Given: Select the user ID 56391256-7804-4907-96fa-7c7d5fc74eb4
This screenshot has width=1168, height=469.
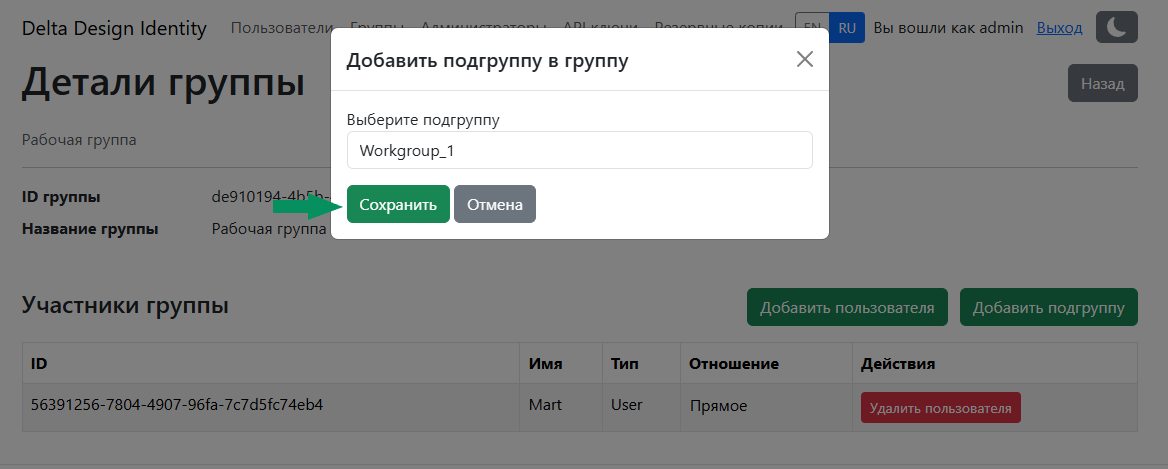Looking at the screenshot, I should click(177, 405).
